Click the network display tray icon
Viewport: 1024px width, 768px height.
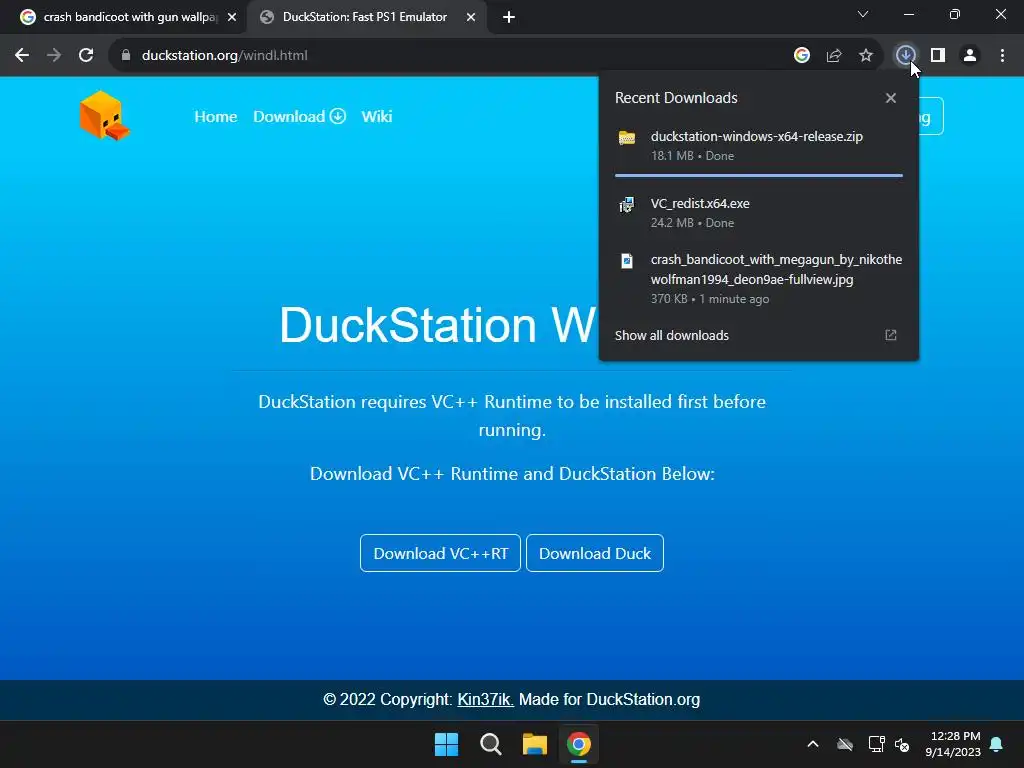click(876, 744)
